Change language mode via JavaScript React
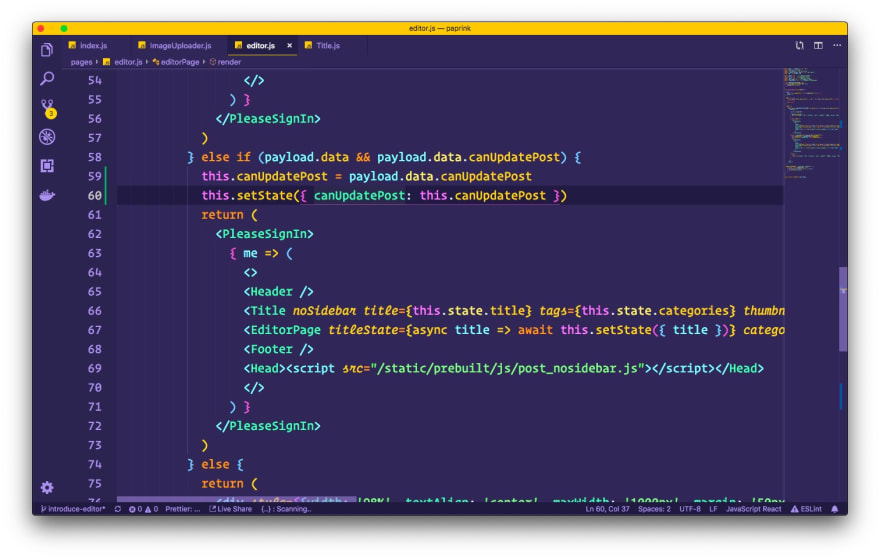The width and height of the screenshot is (880, 558). pos(753,509)
